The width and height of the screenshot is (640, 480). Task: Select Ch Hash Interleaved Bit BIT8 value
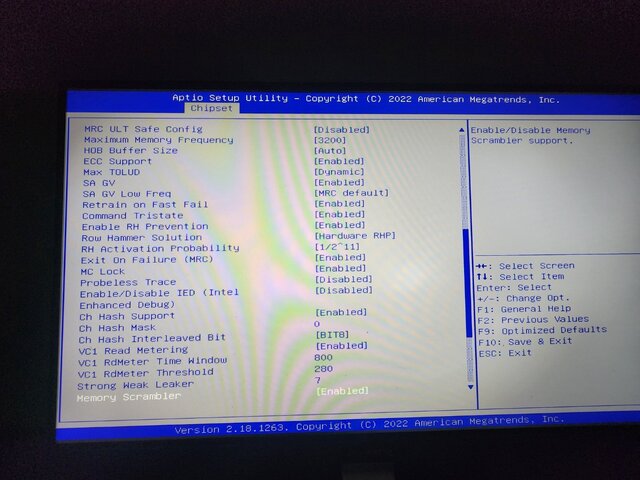pos(332,335)
